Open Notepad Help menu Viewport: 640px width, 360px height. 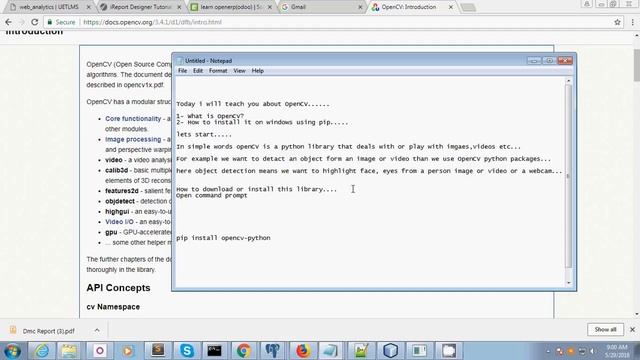point(258,71)
